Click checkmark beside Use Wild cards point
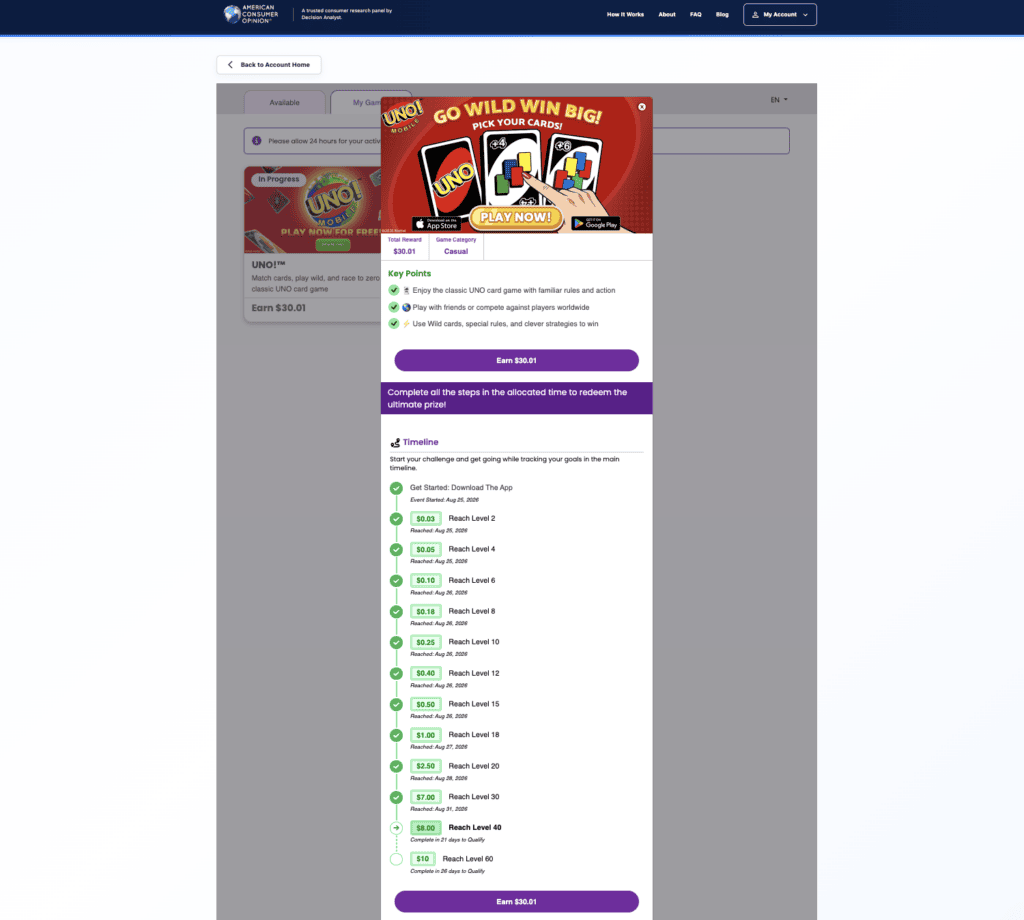1024x920 pixels. [394, 323]
